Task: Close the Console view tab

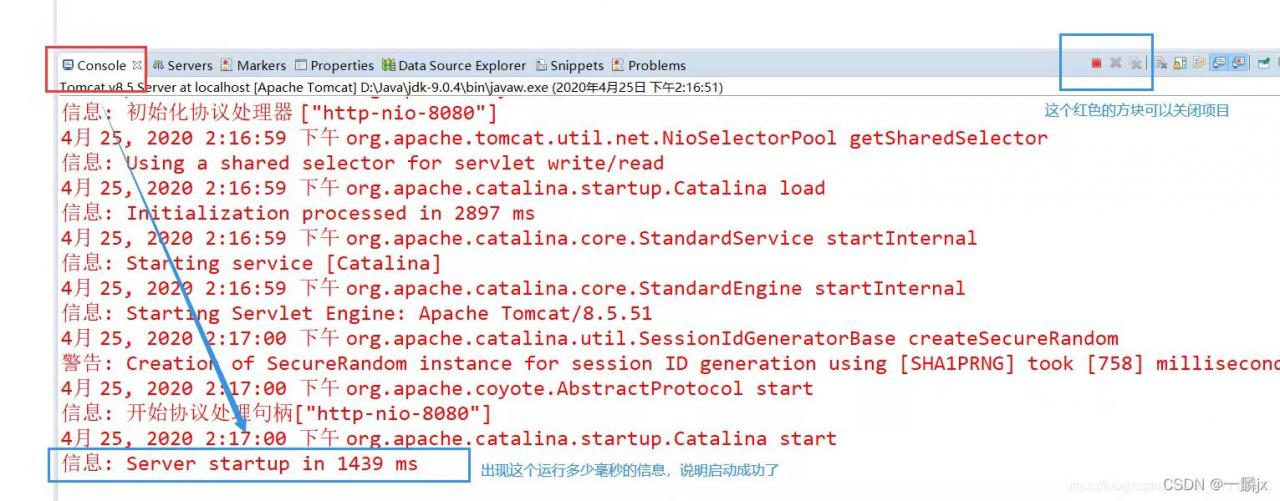Action: (137, 65)
